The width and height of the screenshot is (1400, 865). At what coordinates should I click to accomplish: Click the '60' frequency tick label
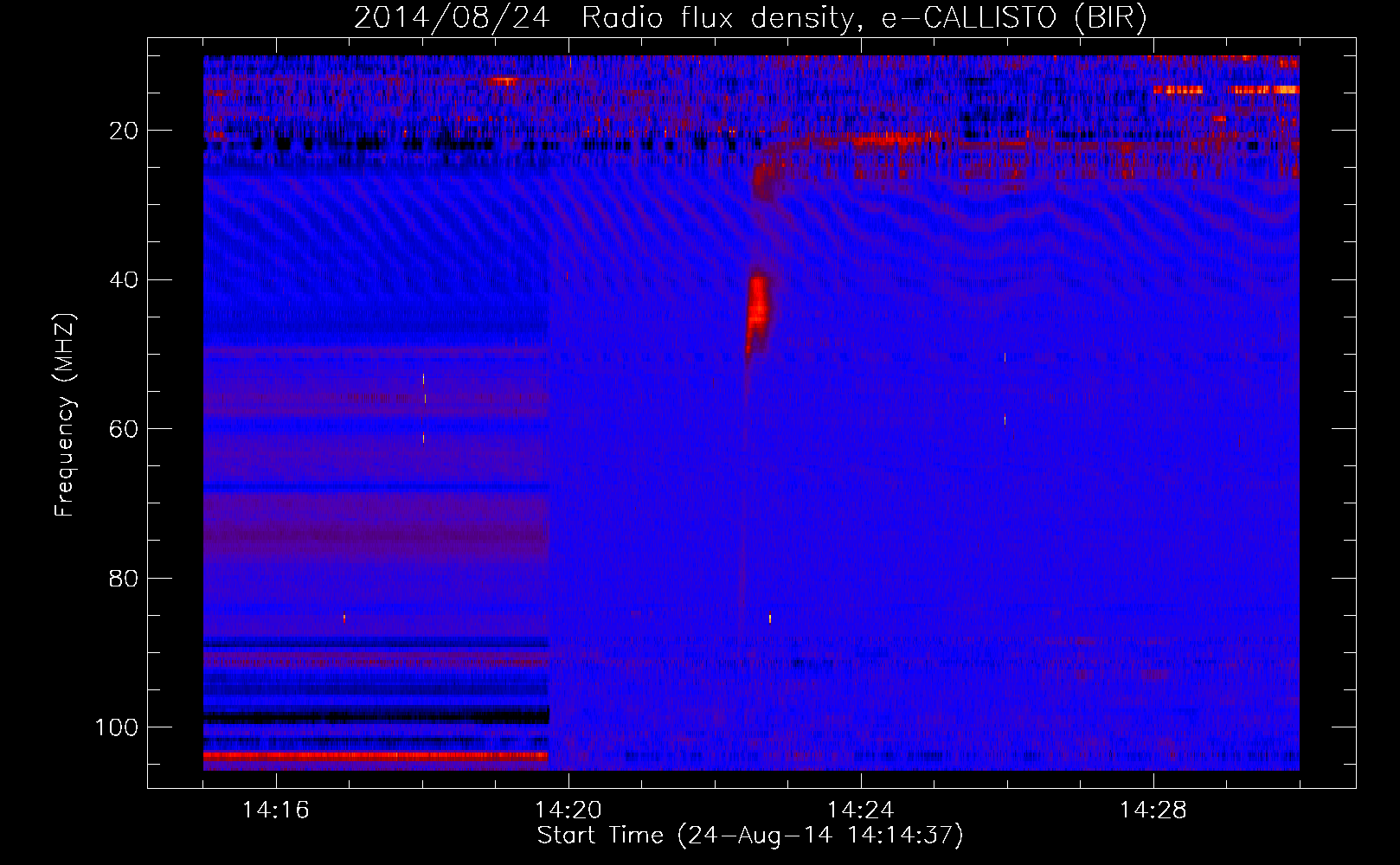124,429
